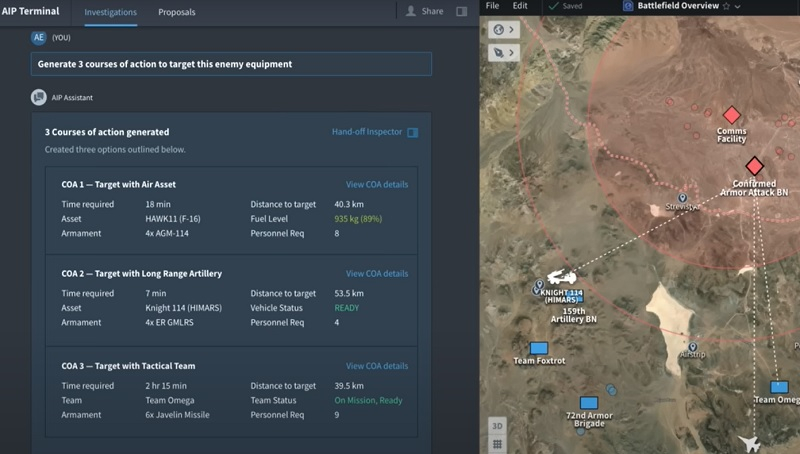Star the Battlefield Overview as favorite
This screenshot has width=800, height=454.
point(724,6)
